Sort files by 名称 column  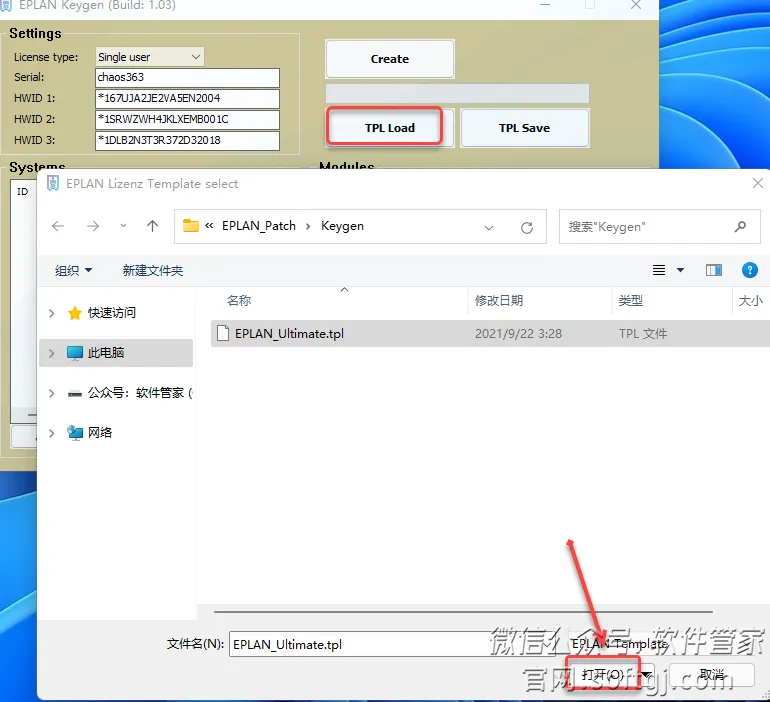(x=239, y=300)
